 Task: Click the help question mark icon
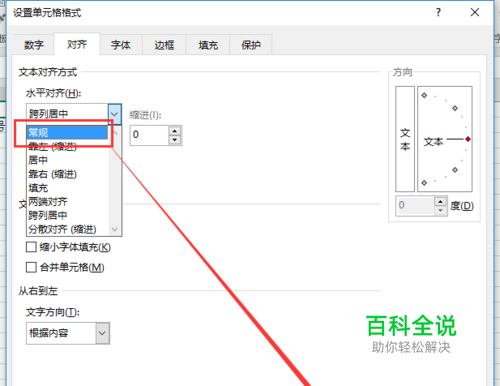[x=438, y=13]
